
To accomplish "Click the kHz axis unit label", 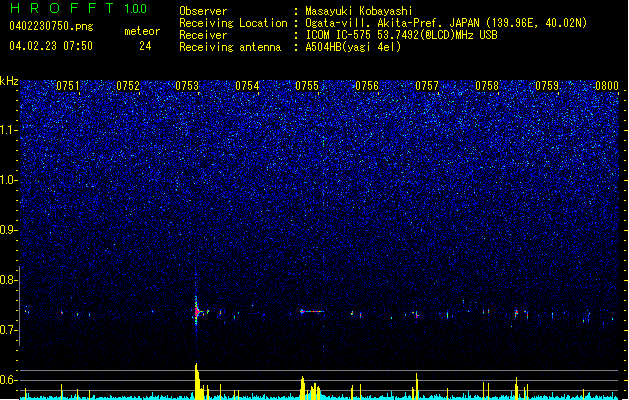I will point(9,81).
